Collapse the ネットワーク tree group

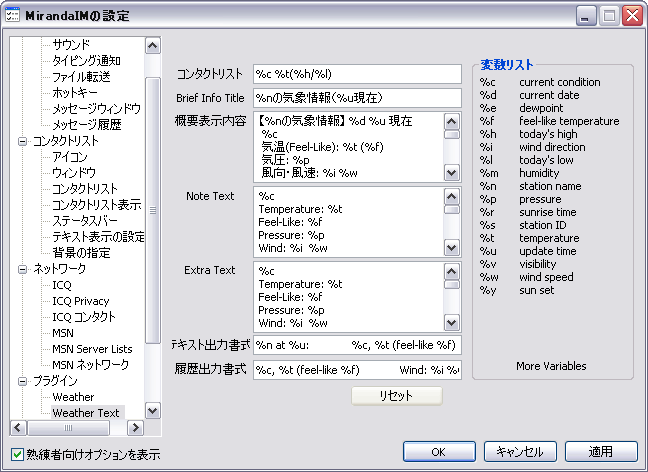coord(23,269)
